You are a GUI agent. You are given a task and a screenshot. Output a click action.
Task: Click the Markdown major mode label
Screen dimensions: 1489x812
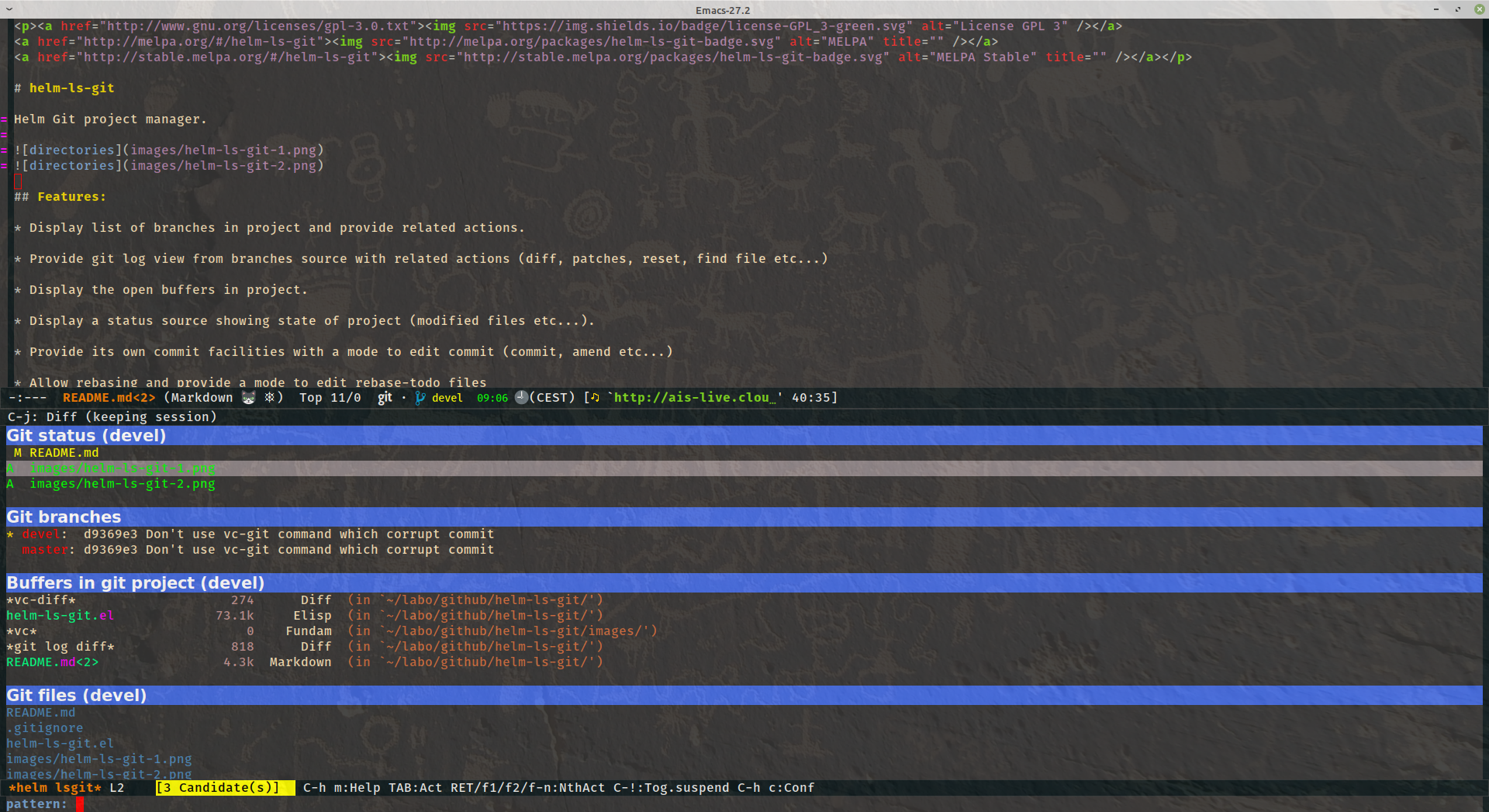tap(202, 398)
